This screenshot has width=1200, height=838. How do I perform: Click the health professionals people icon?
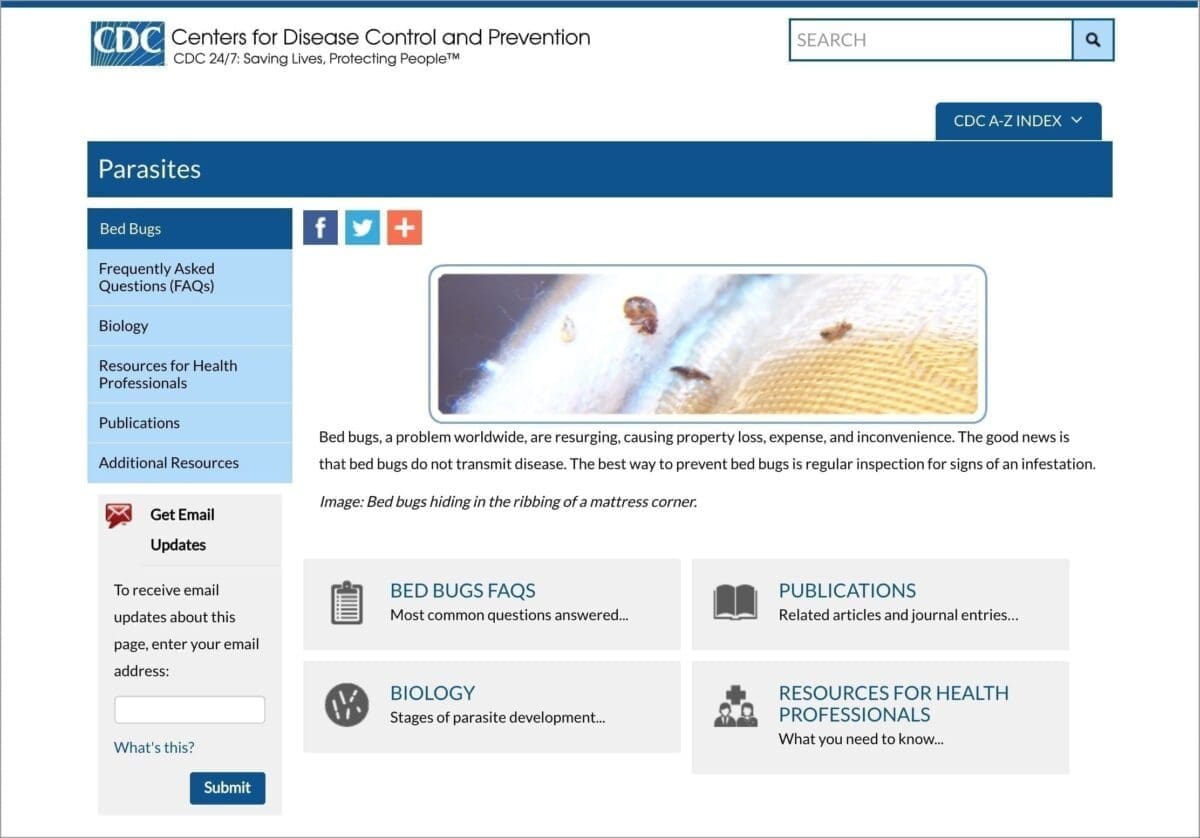tap(735, 706)
